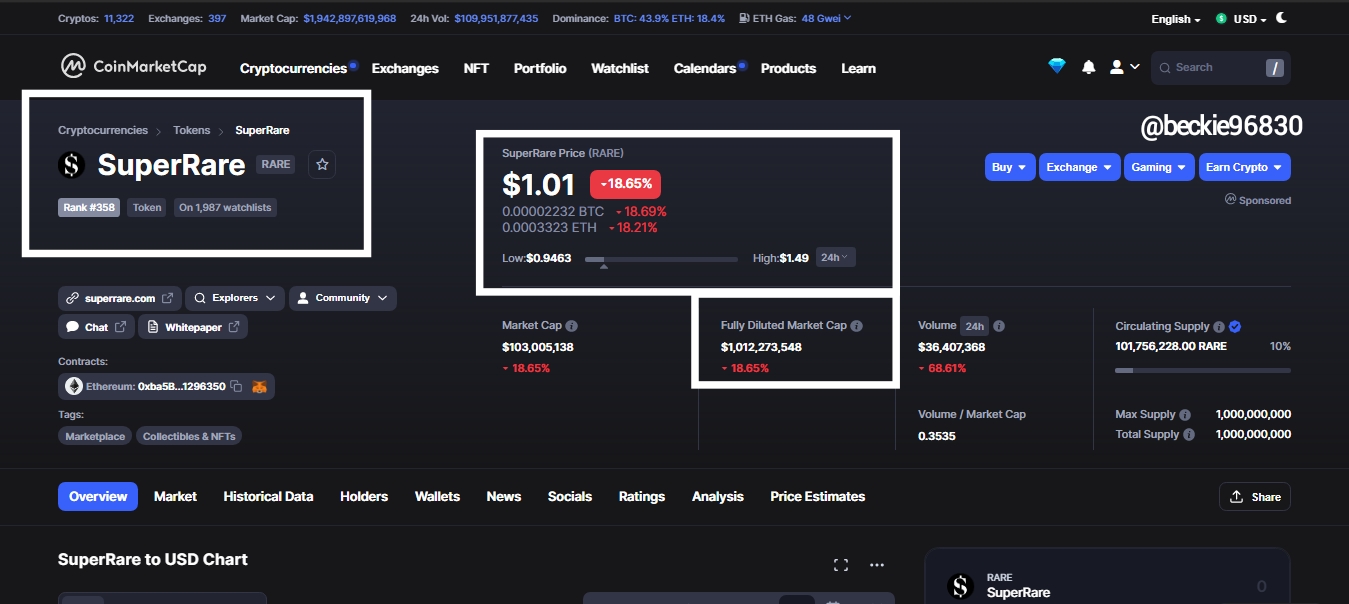Select the Overview tab
The image size is (1349, 604).
click(x=98, y=496)
